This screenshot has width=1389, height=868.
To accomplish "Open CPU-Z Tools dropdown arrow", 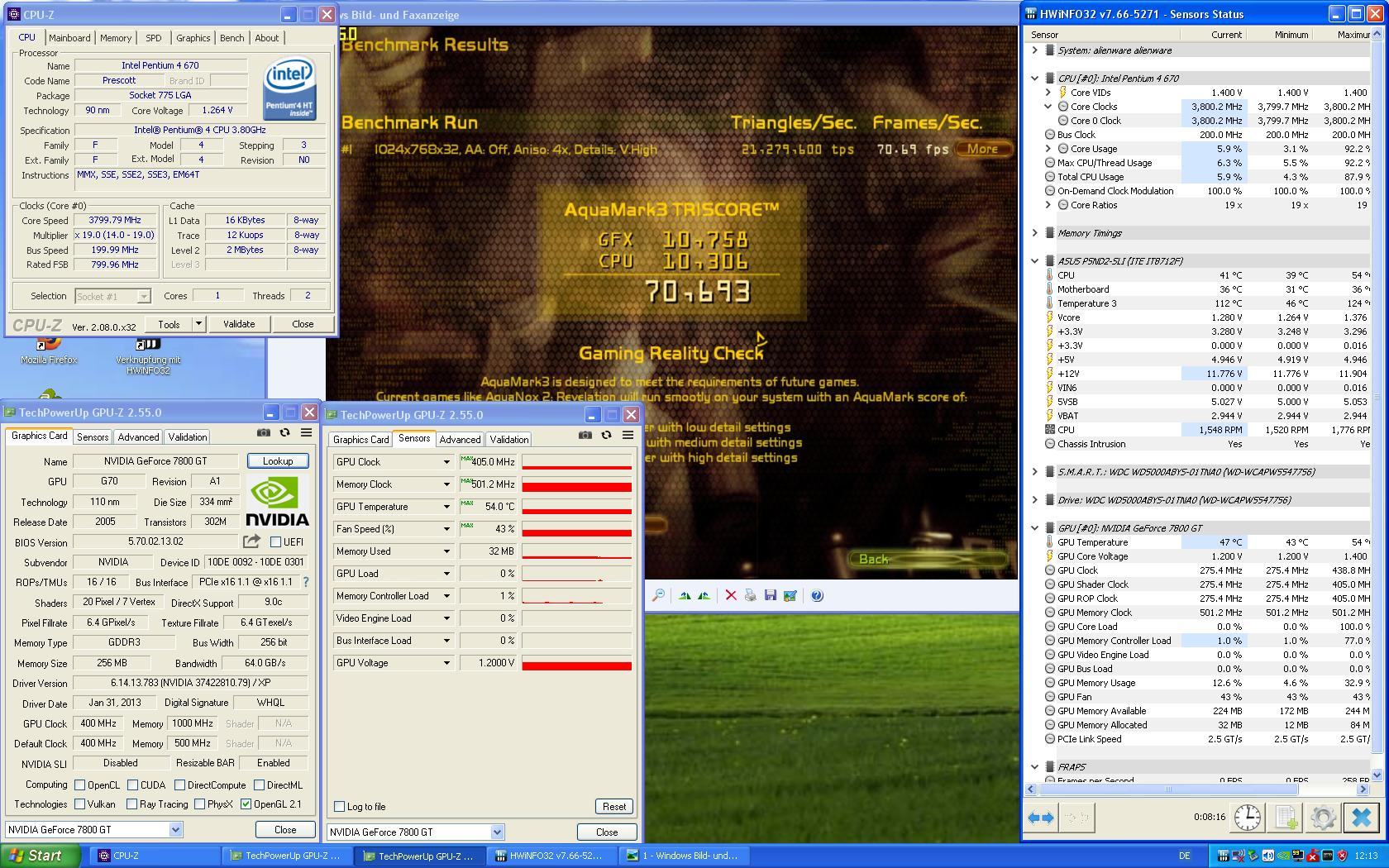I will point(198,324).
